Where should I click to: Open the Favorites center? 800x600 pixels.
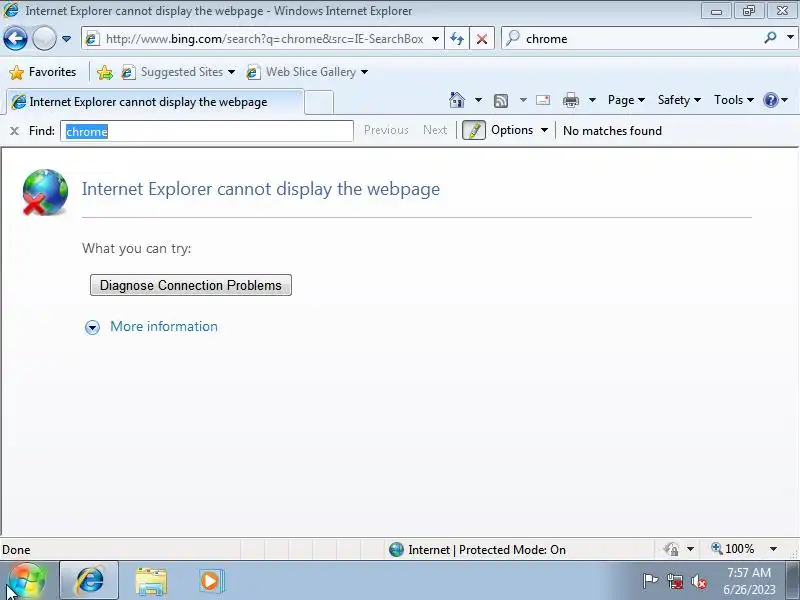[43, 72]
